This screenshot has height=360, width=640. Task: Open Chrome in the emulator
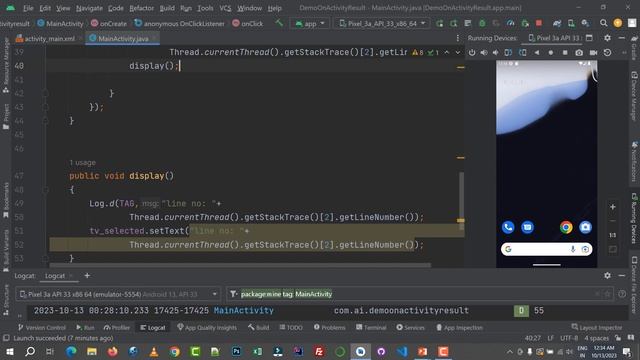tap(566, 227)
